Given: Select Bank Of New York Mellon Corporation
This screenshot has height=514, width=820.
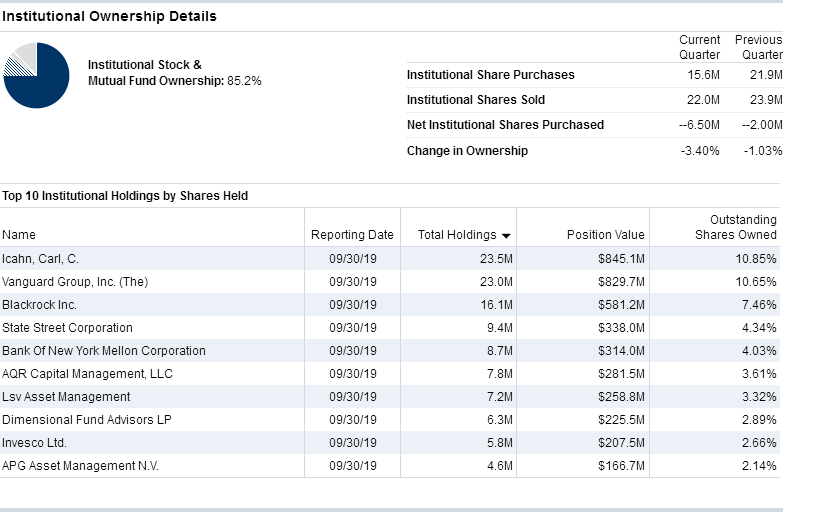Looking at the screenshot, I should [104, 351].
